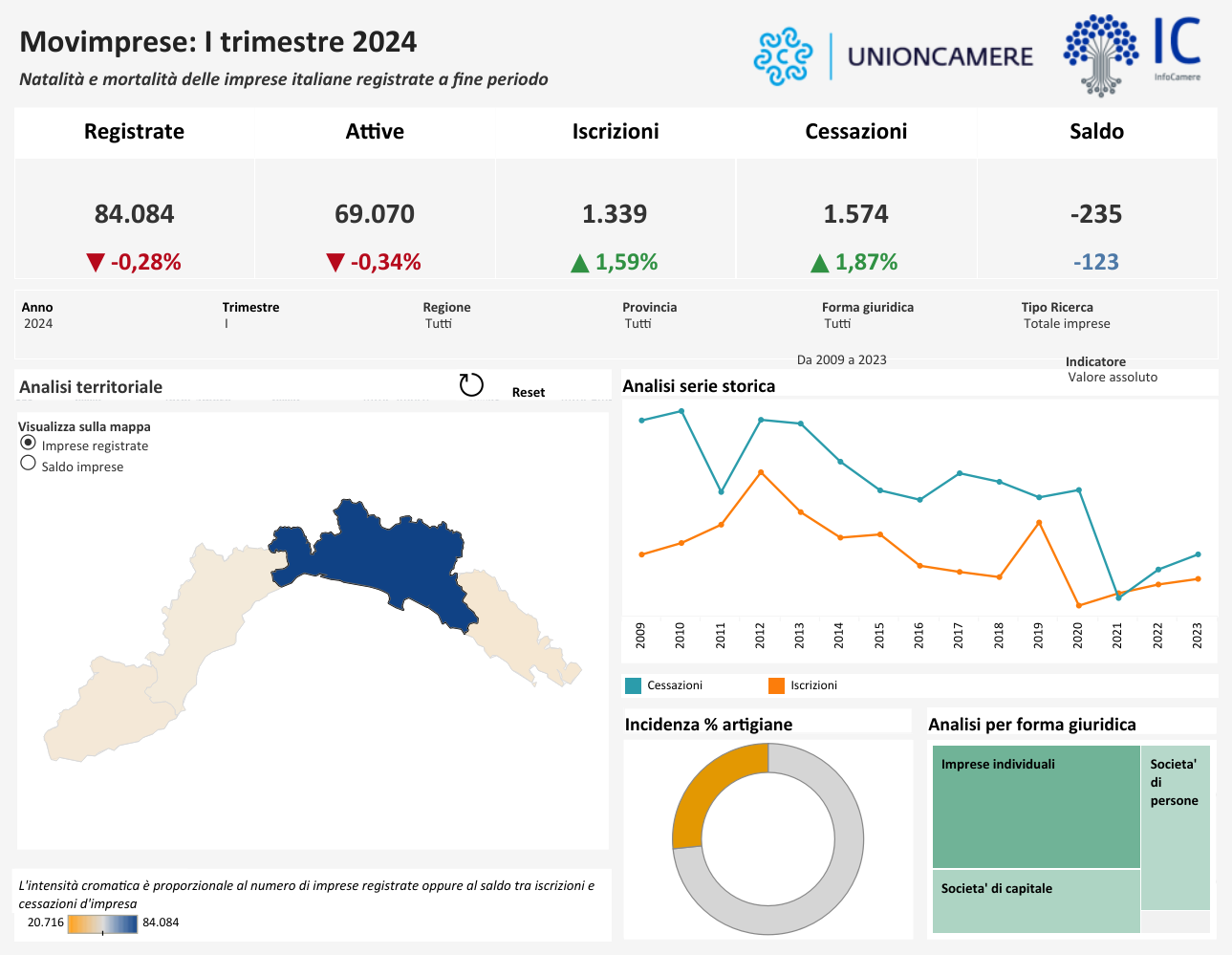Viewport: 1232px width, 955px height.
Task: Select the Saldo imprese radio button
Action: click(x=29, y=464)
